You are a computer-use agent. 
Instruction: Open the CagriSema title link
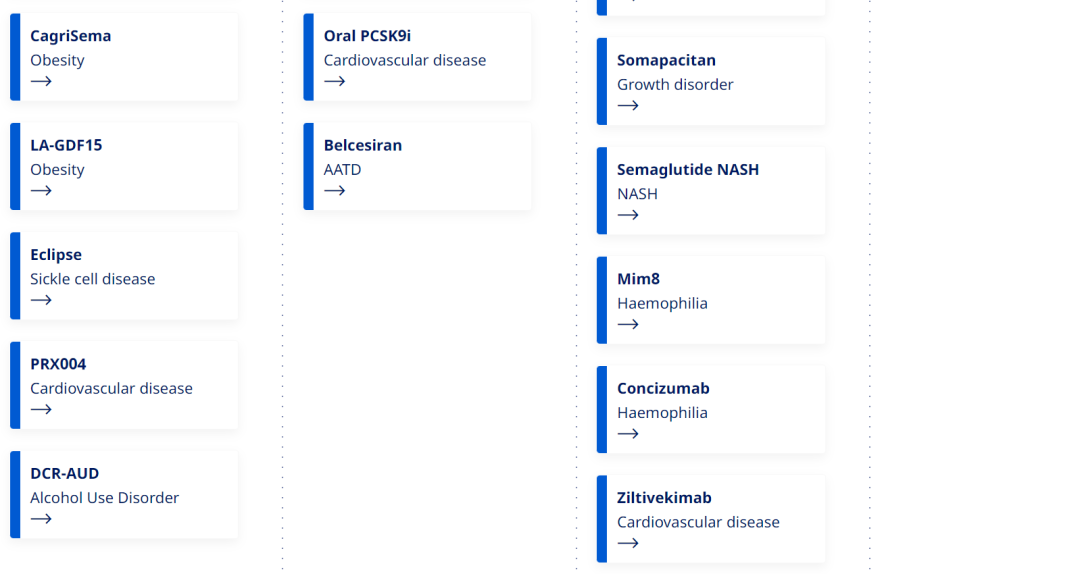tap(70, 36)
